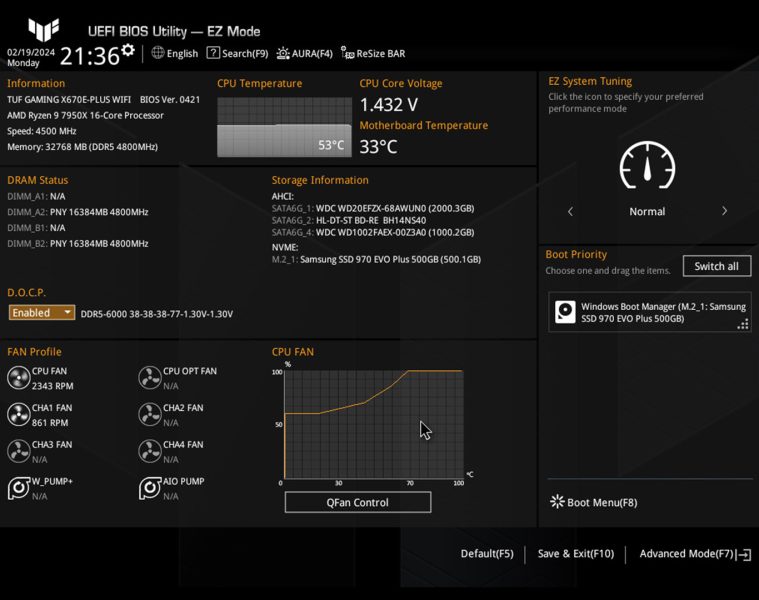Image resolution: width=759 pixels, height=600 pixels.
Task: Click the Boot Menu starburst icon
Action: click(x=557, y=502)
